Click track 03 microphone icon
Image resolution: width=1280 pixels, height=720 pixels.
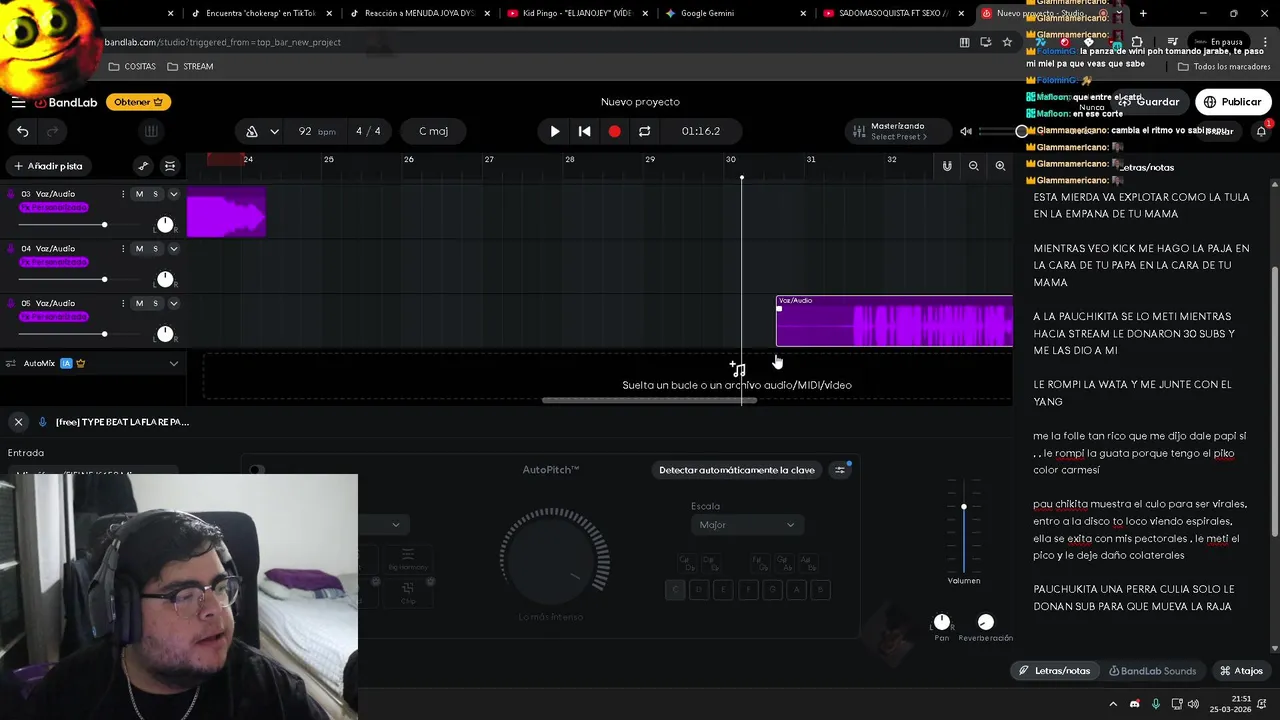[11, 194]
